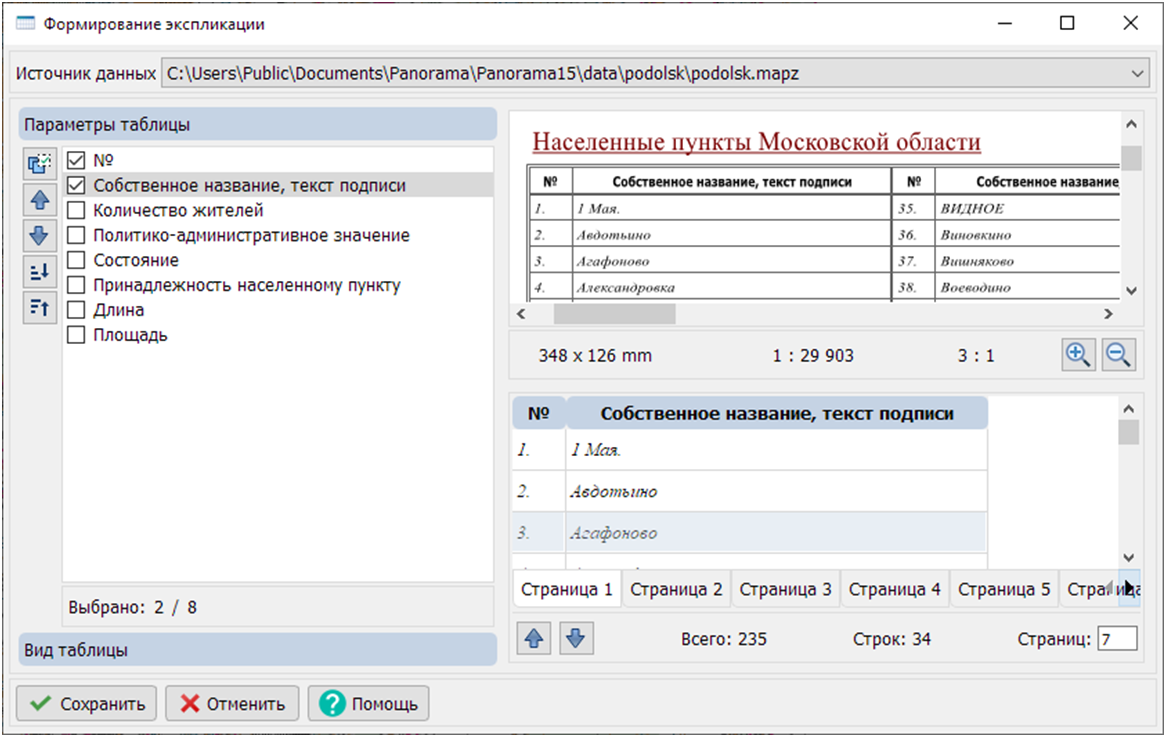Open help via the Помощь button
This screenshot has height=737, width=1166.
click(369, 703)
